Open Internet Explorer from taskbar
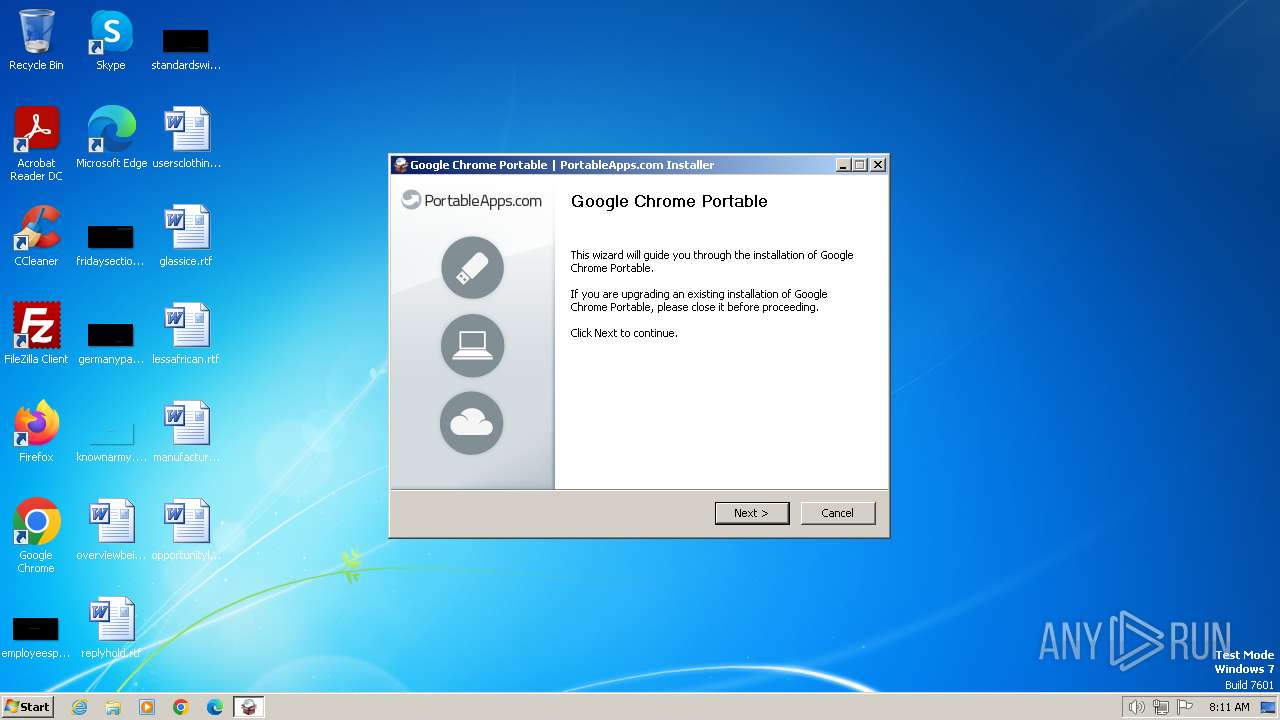The width and height of the screenshot is (1280, 720). click(79, 707)
